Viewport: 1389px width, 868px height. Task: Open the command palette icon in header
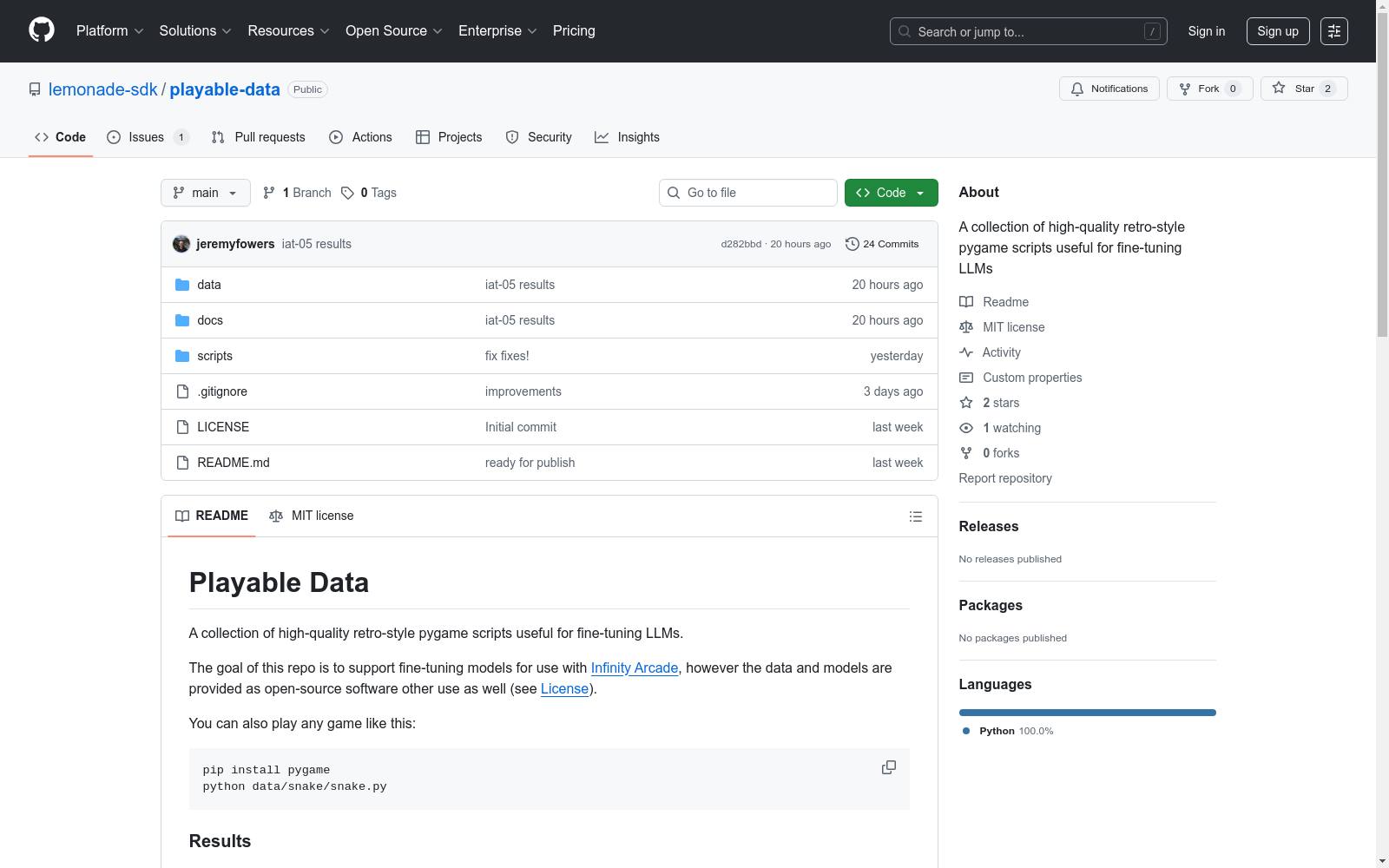(1334, 31)
